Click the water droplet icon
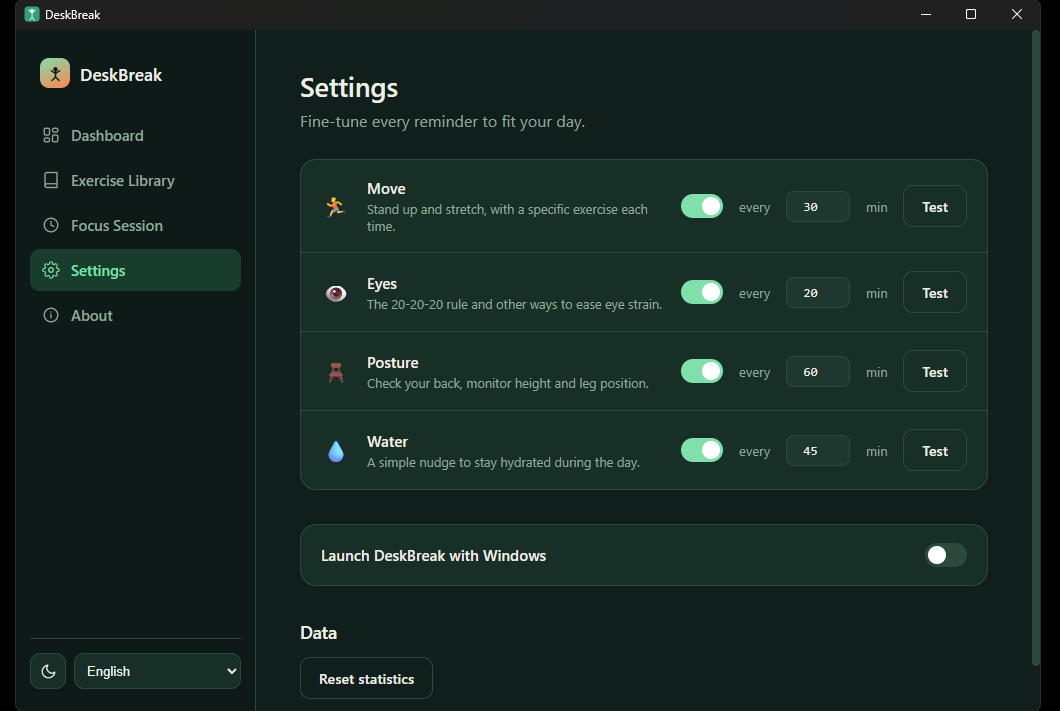The width and height of the screenshot is (1060, 711). click(x=336, y=451)
